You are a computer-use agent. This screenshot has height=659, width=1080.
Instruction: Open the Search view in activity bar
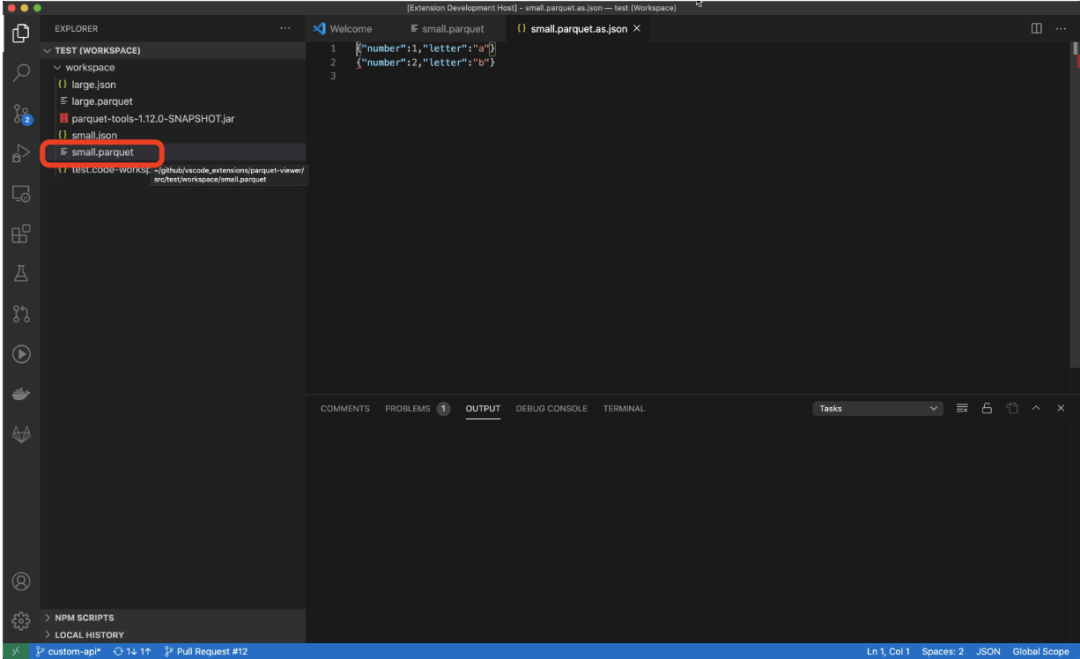point(21,72)
